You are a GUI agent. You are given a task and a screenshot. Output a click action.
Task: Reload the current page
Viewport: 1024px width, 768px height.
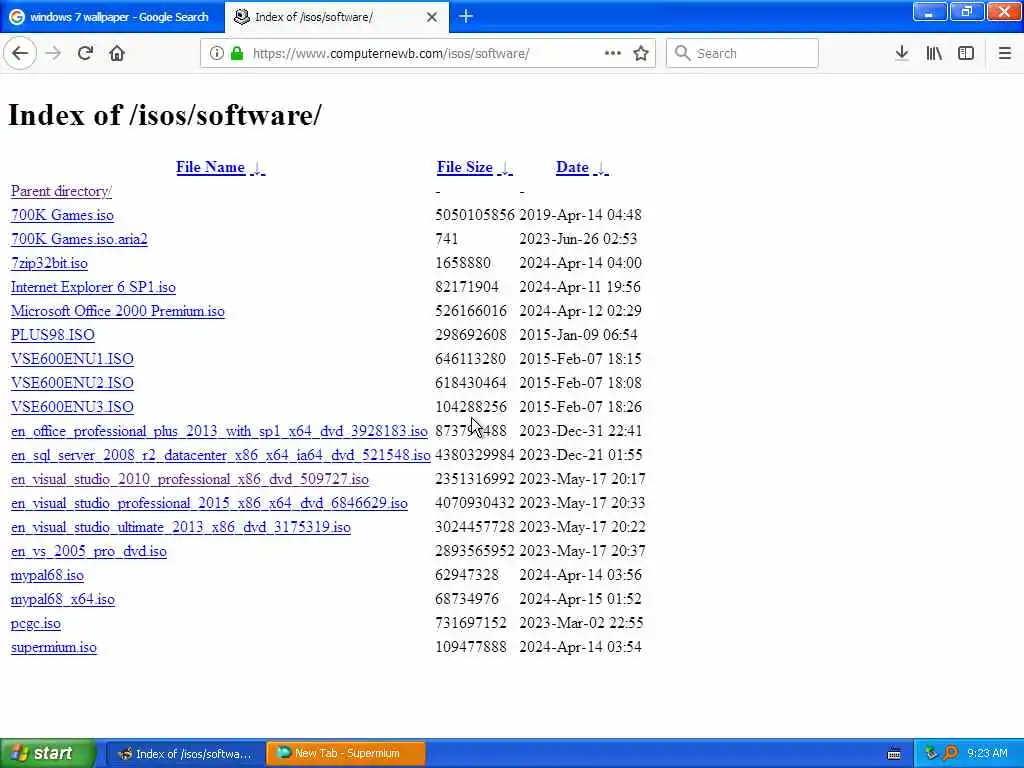[85, 53]
